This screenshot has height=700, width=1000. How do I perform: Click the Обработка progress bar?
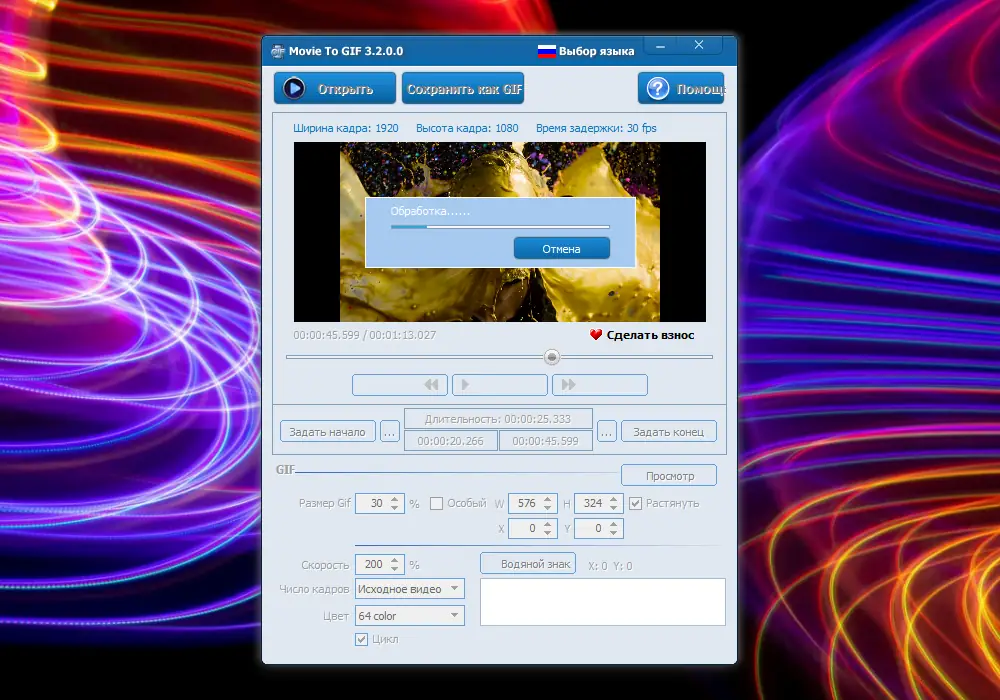click(500, 227)
